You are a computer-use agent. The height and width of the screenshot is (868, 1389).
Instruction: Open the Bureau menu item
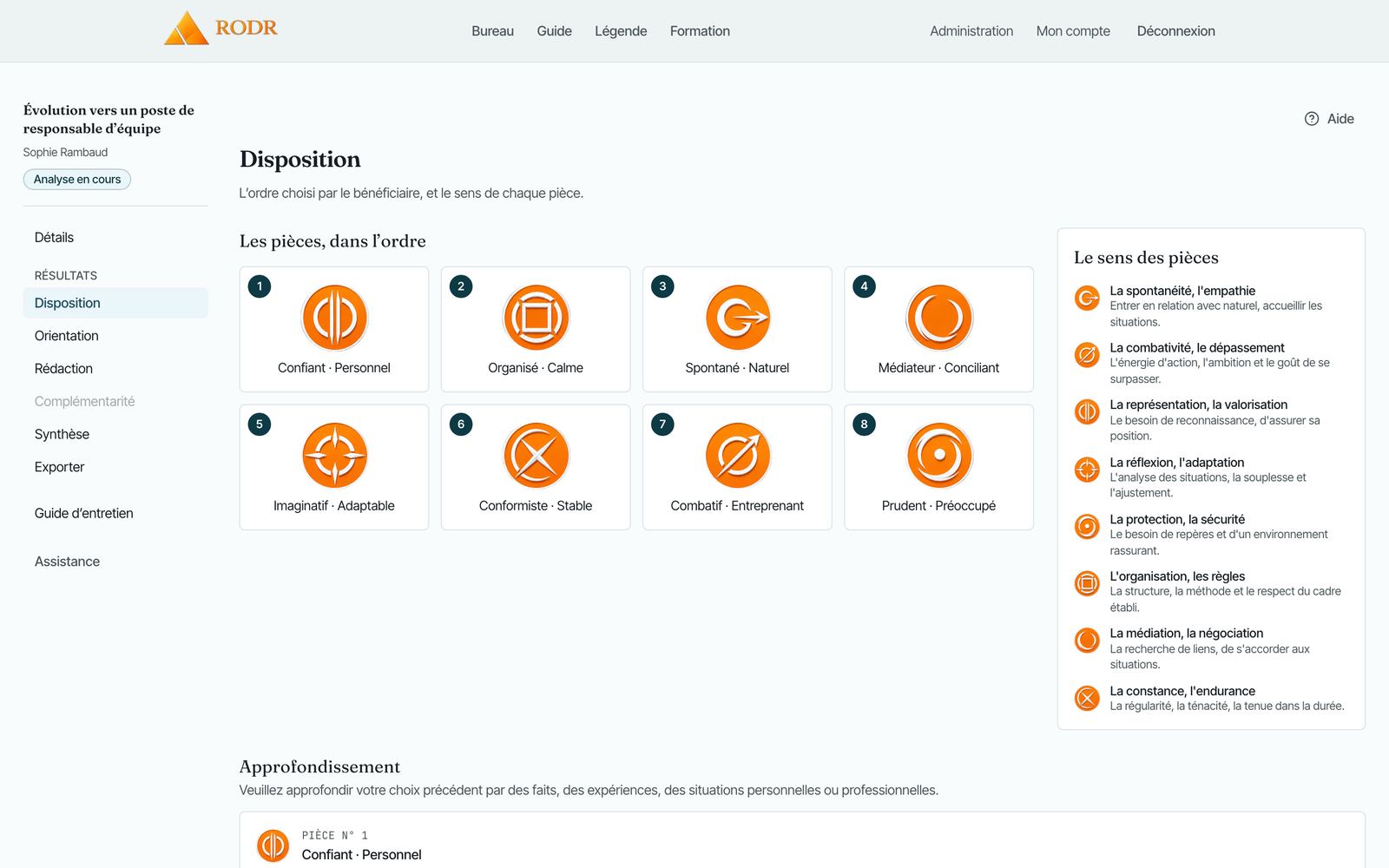click(x=492, y=31)
